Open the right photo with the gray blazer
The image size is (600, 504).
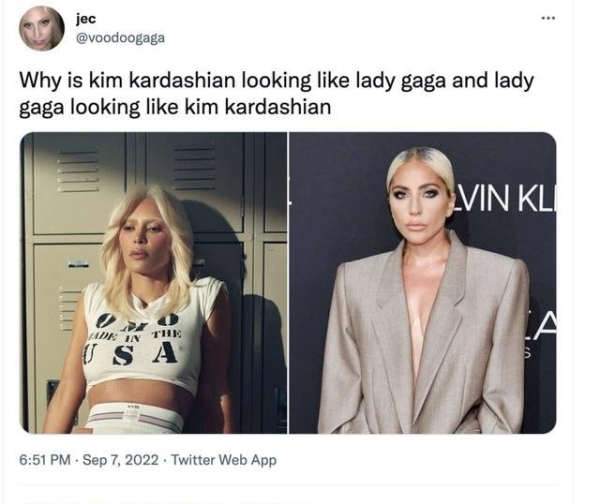click(x=423, y=283)
